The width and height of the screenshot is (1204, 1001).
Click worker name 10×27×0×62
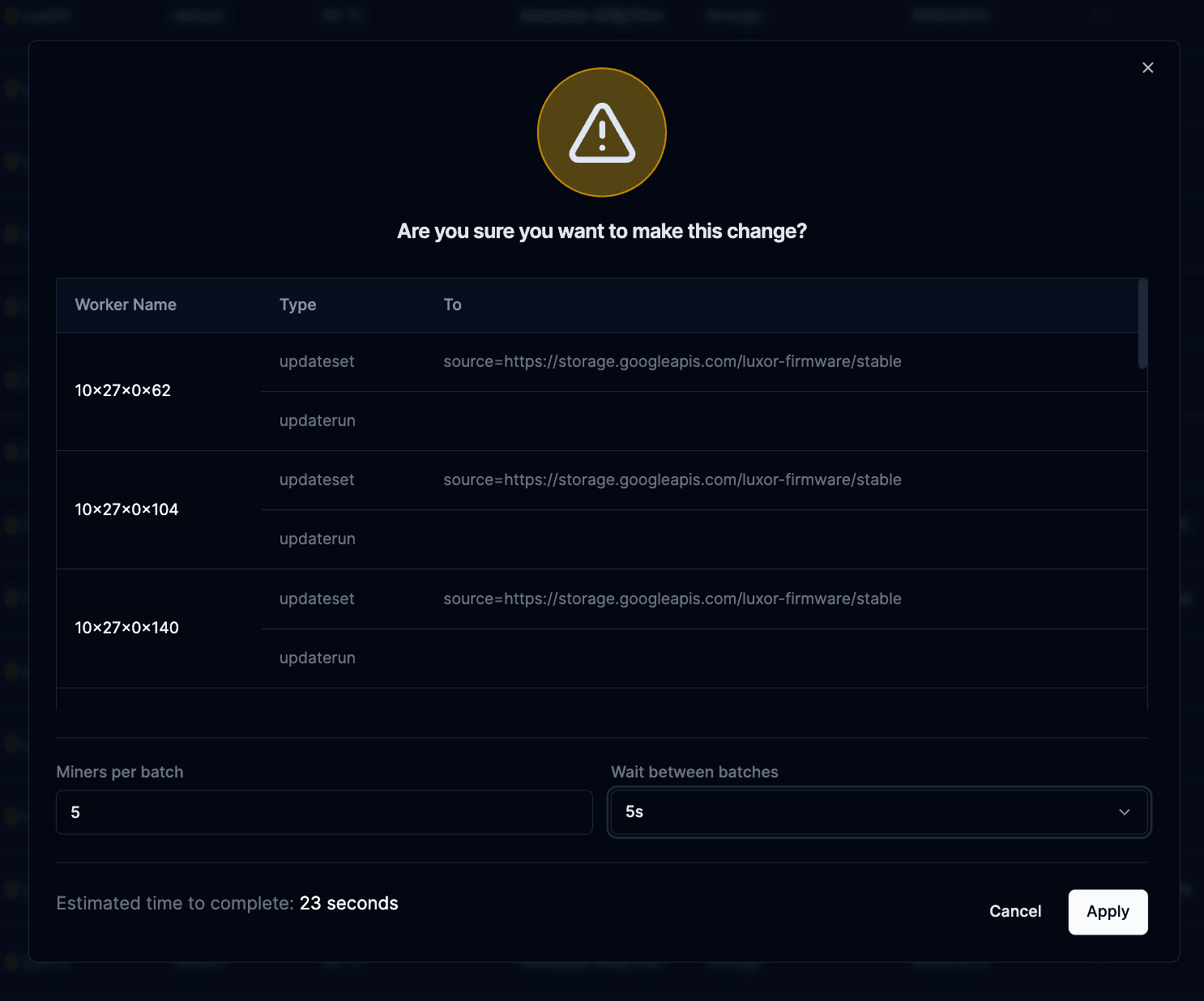(x=122, y=390)
